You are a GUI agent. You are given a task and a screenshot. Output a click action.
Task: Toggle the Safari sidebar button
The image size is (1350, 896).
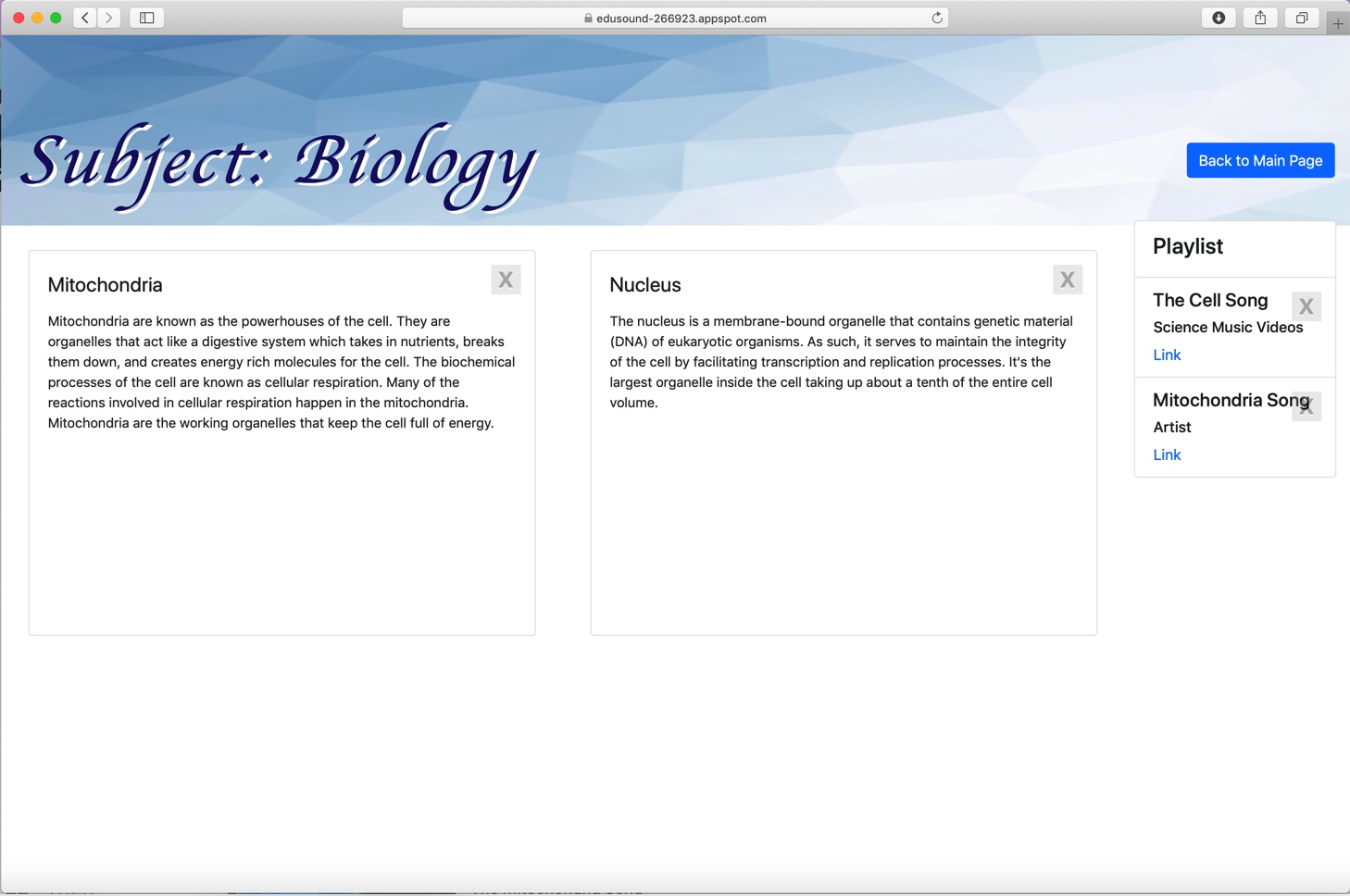tap(147, 18)
